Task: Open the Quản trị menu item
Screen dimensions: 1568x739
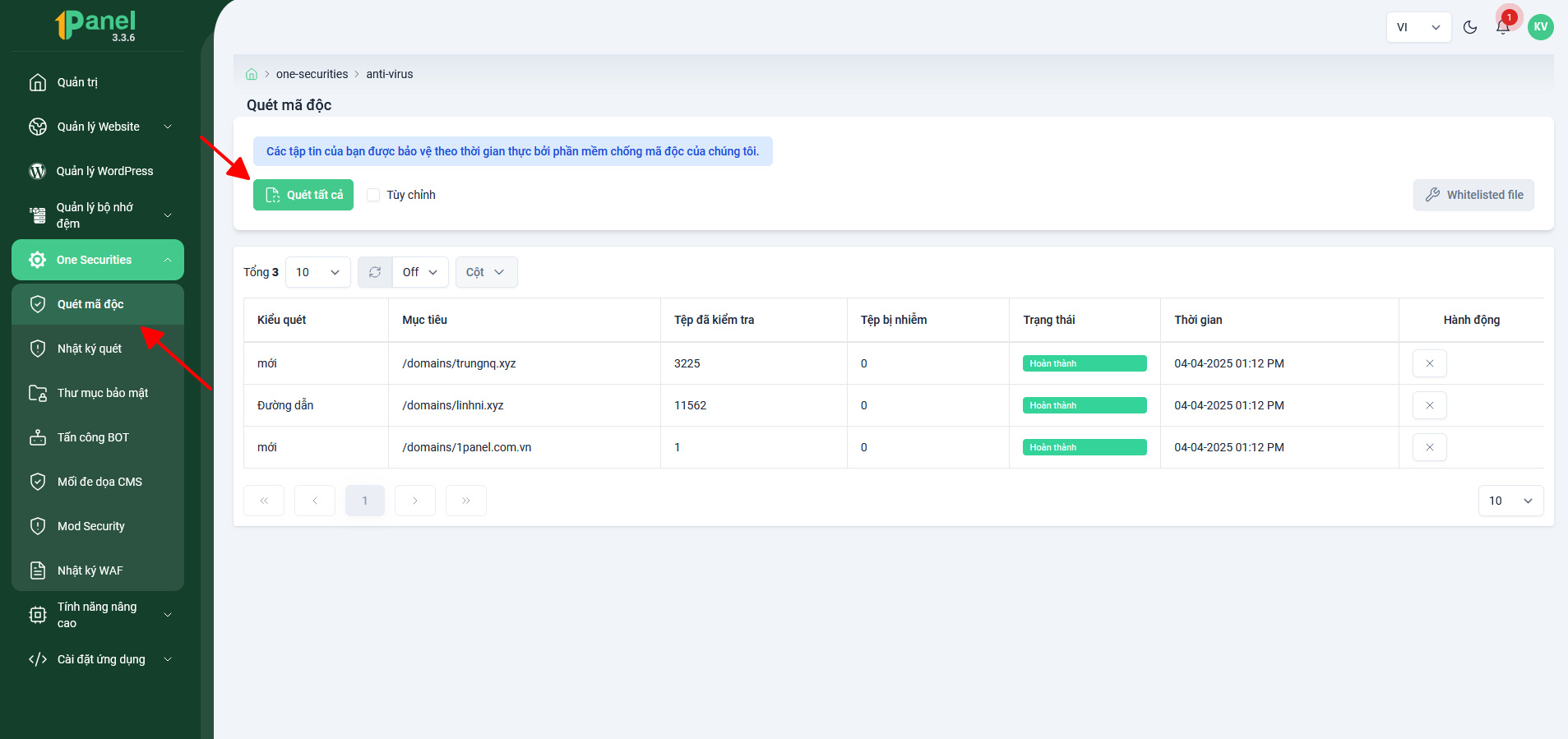Action: tap(98, 82)
